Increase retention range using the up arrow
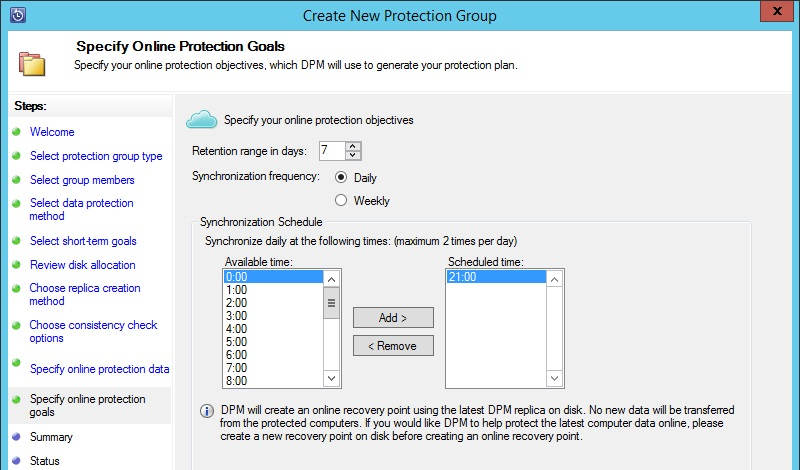This screenshot has width=800, height=470. coord(352,146)
